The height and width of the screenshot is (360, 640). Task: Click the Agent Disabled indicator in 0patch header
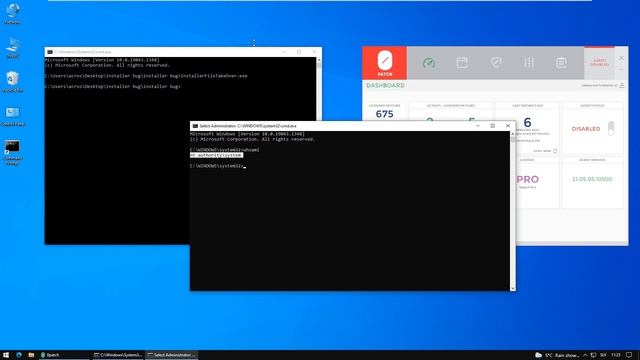pos(599,63)
